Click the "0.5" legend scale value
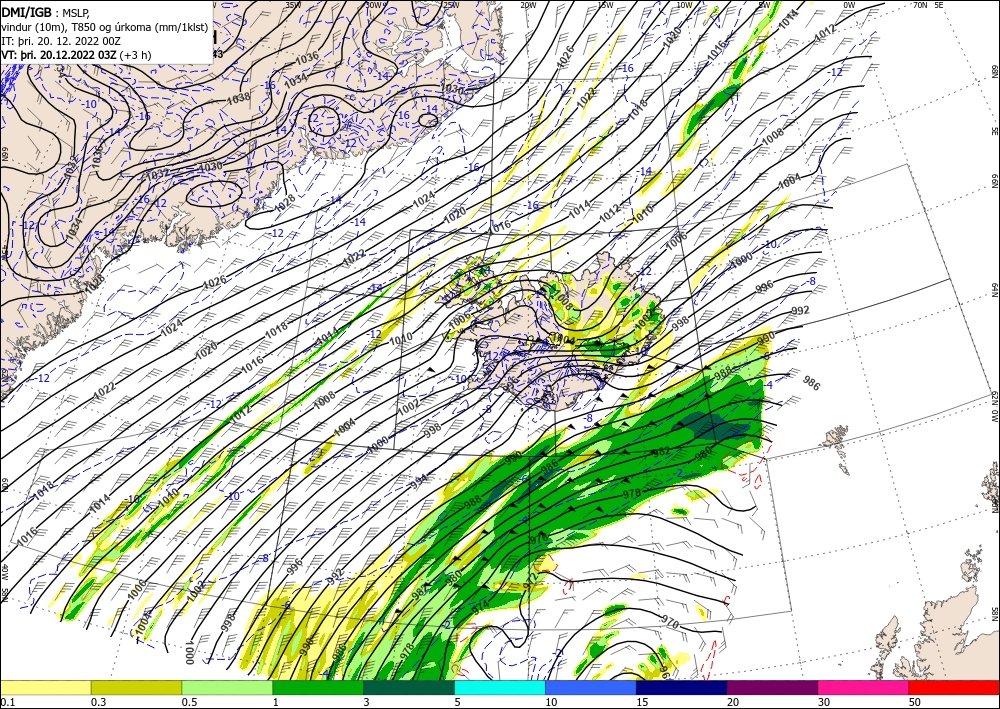 pos(189,702)
